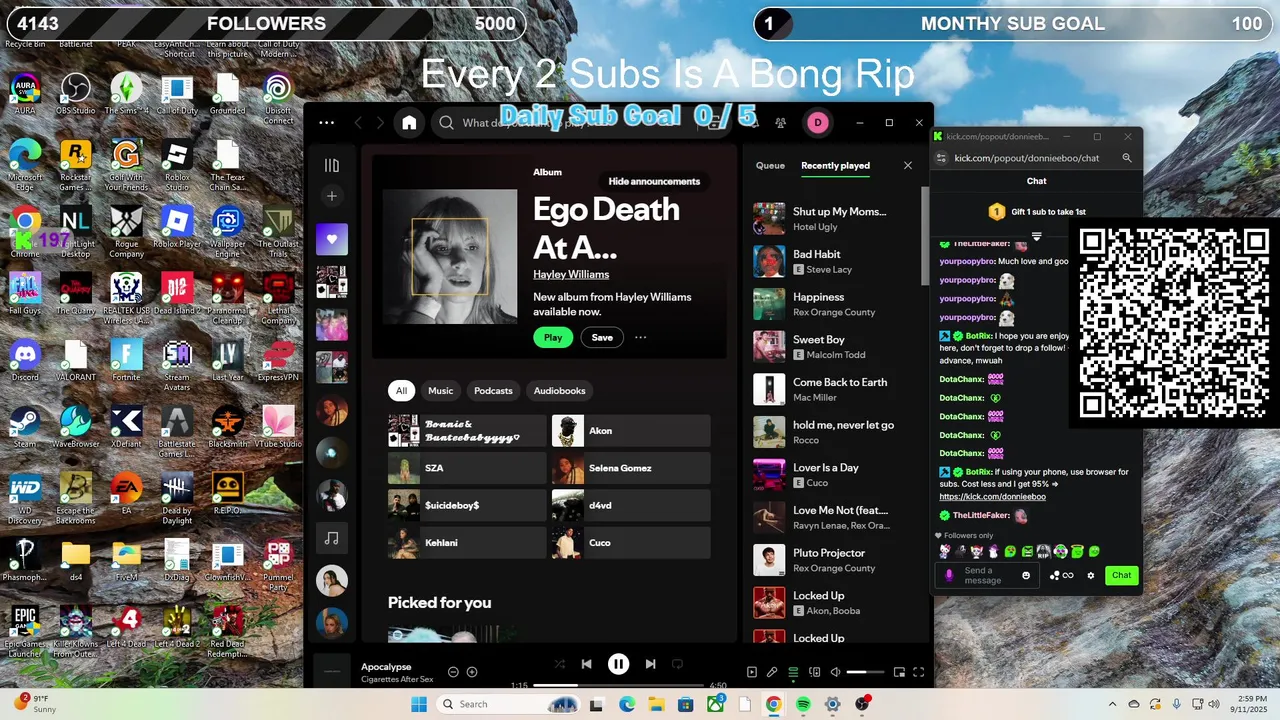Image resolution: width=1280 pixels, height=720 pixels.
Task: Open OBS Studio from the taskbar
Action: point(862,704)
